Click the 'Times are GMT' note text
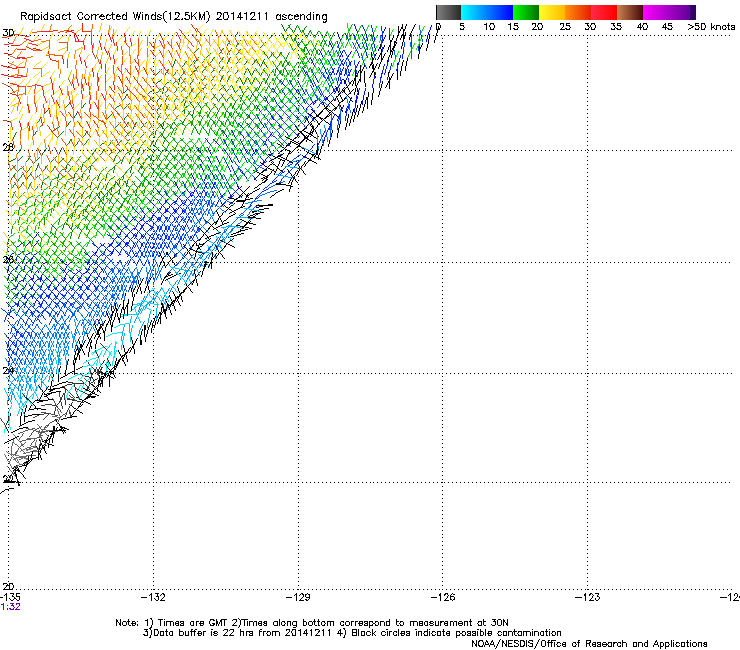Viewport: 740px width, 650px height. coord(191,623)
